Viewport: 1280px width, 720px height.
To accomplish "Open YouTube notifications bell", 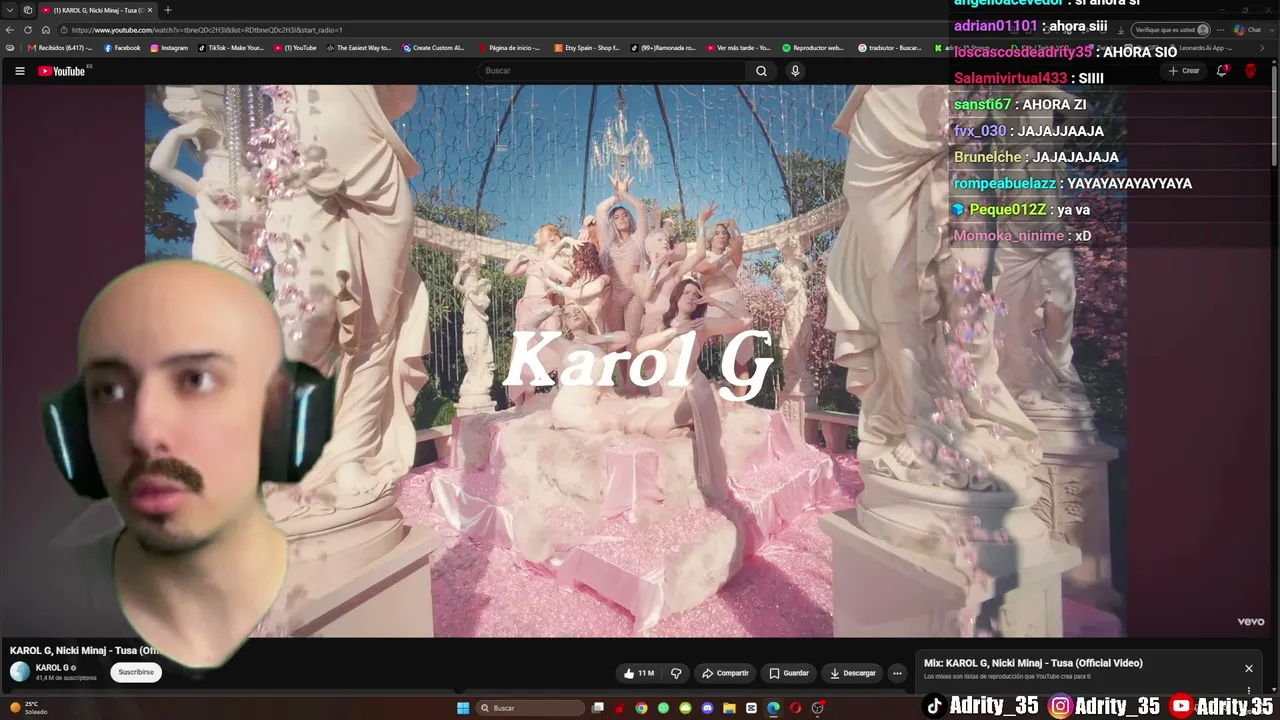I will (1222, 71).
